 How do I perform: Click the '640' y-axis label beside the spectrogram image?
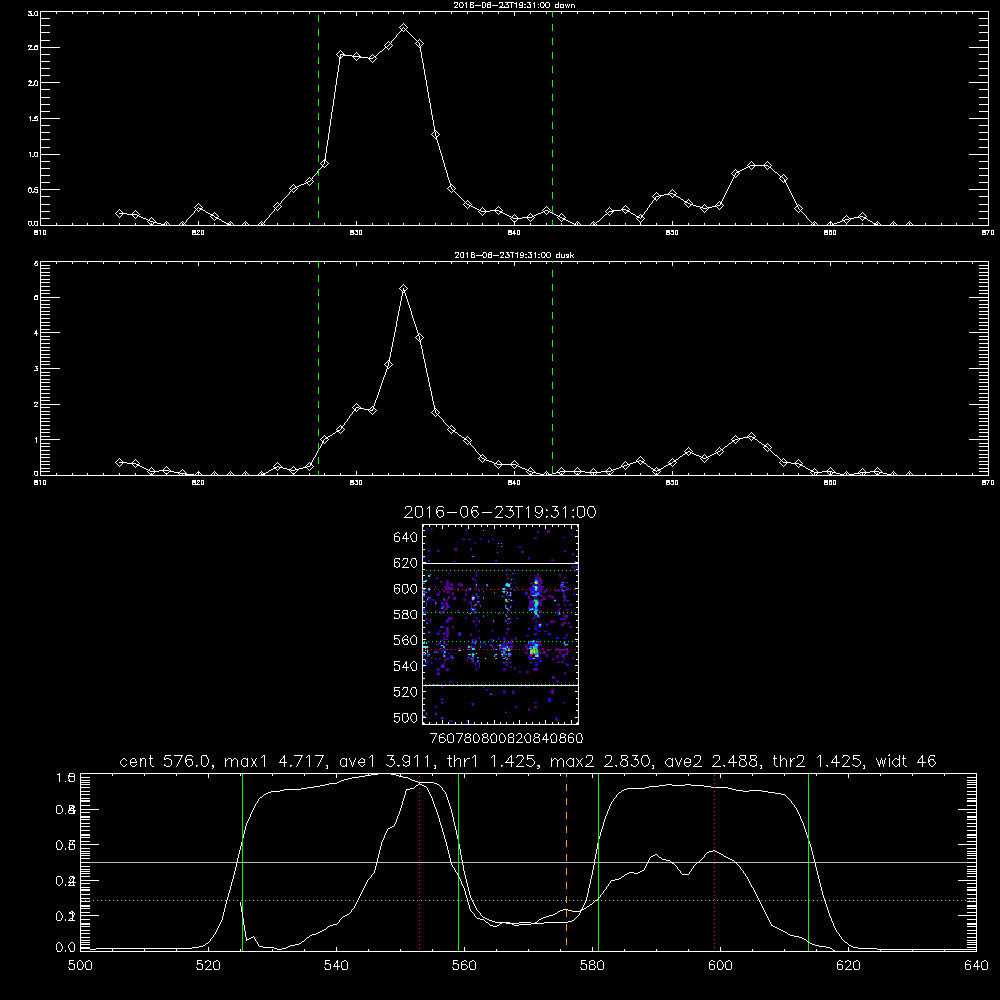pyautogui.click(x=406, y=538)
